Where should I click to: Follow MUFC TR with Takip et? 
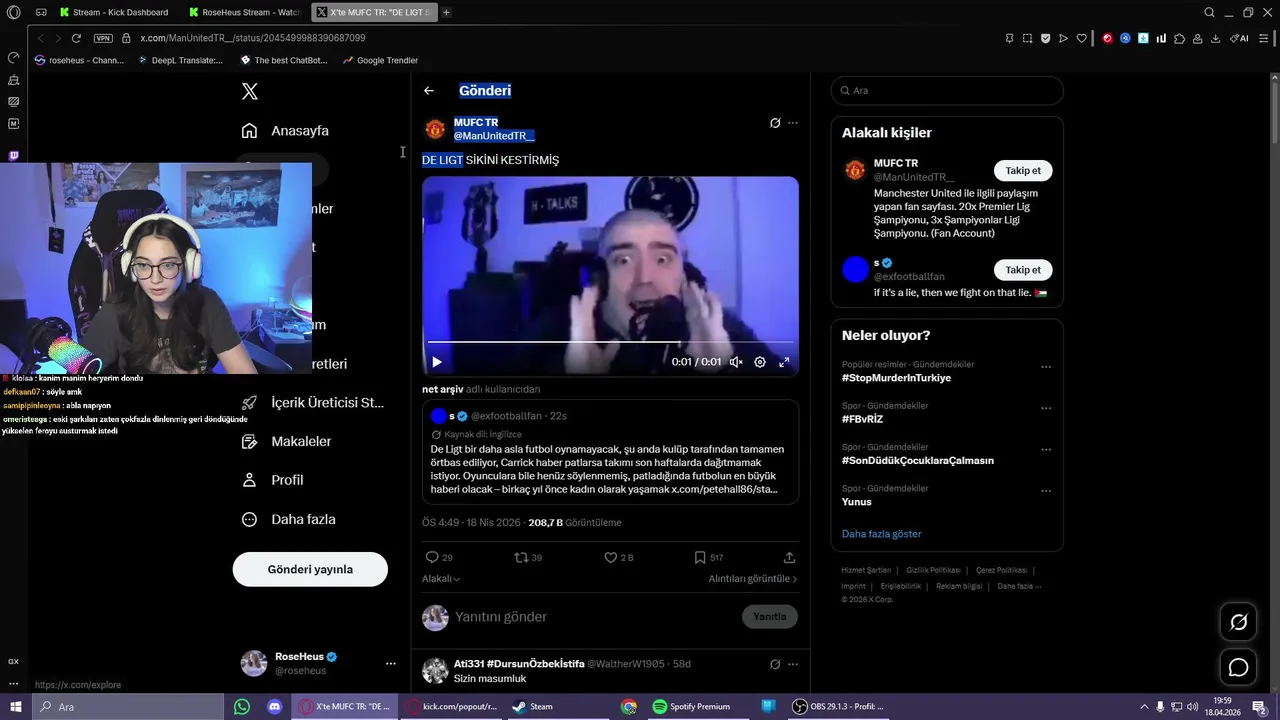click(x=1023, y=170)
